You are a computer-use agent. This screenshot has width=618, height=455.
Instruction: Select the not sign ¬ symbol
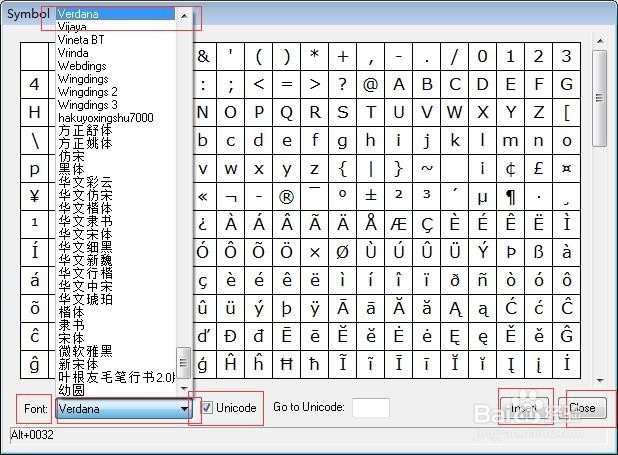(x=231, y=196)
